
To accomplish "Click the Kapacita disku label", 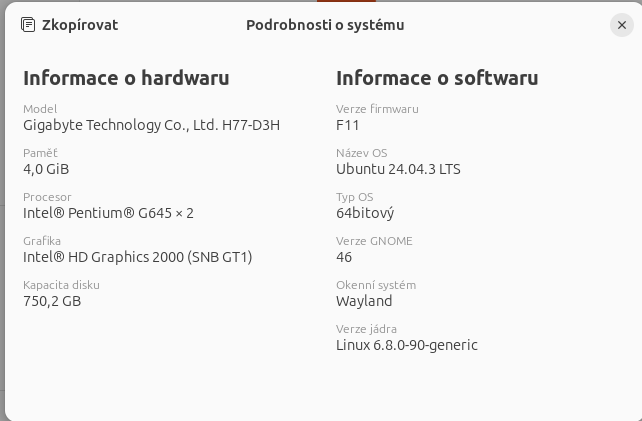I will (x=61, y=285).
